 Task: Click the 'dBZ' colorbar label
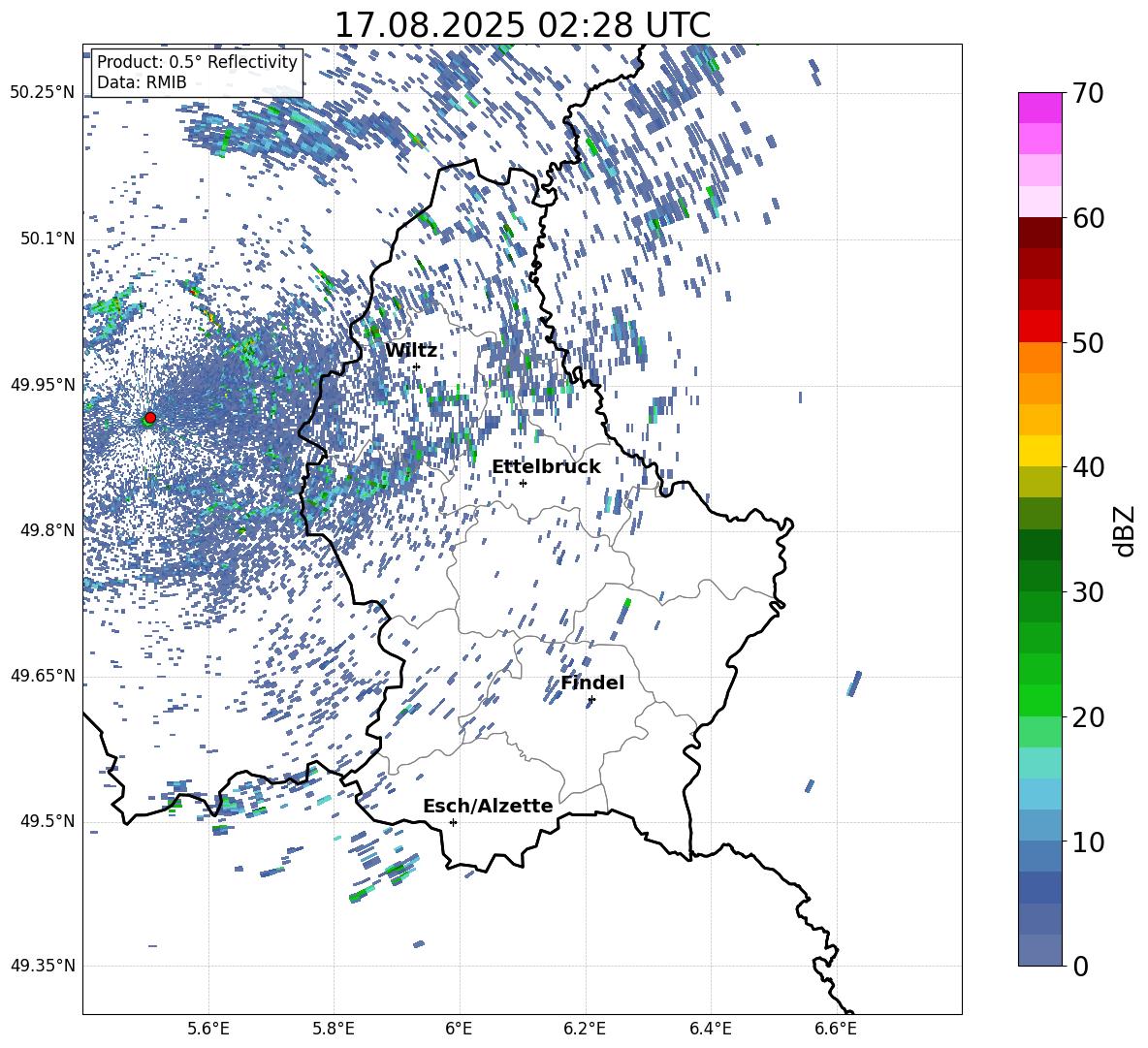pos(1126,530)
